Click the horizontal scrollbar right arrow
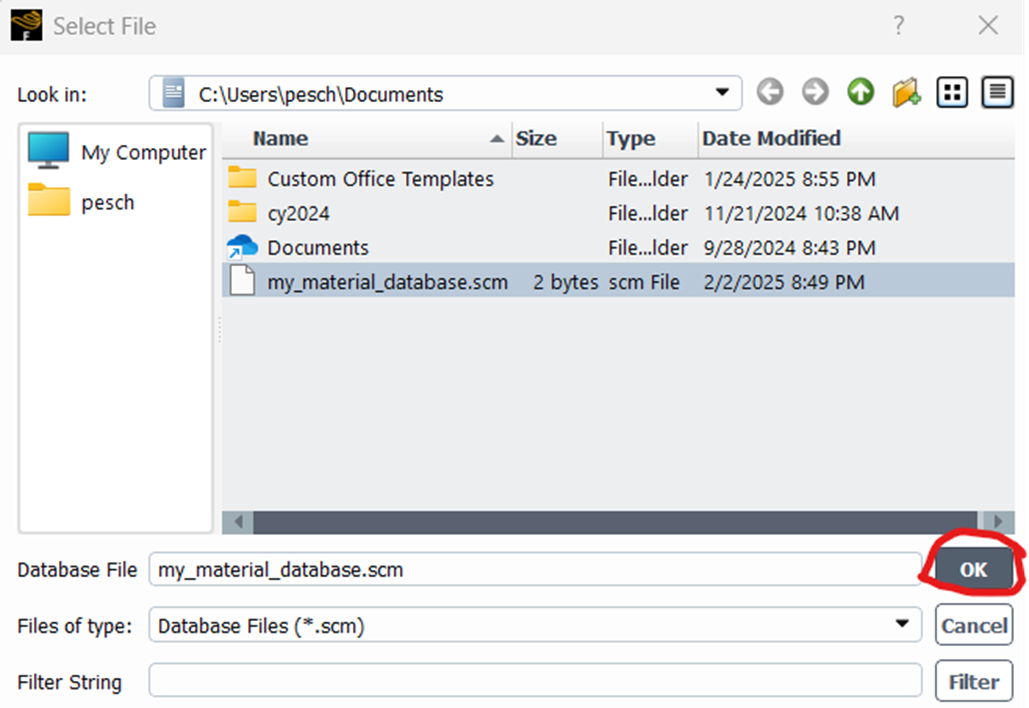This screenshot has width=1029, height=708. 1000,521
